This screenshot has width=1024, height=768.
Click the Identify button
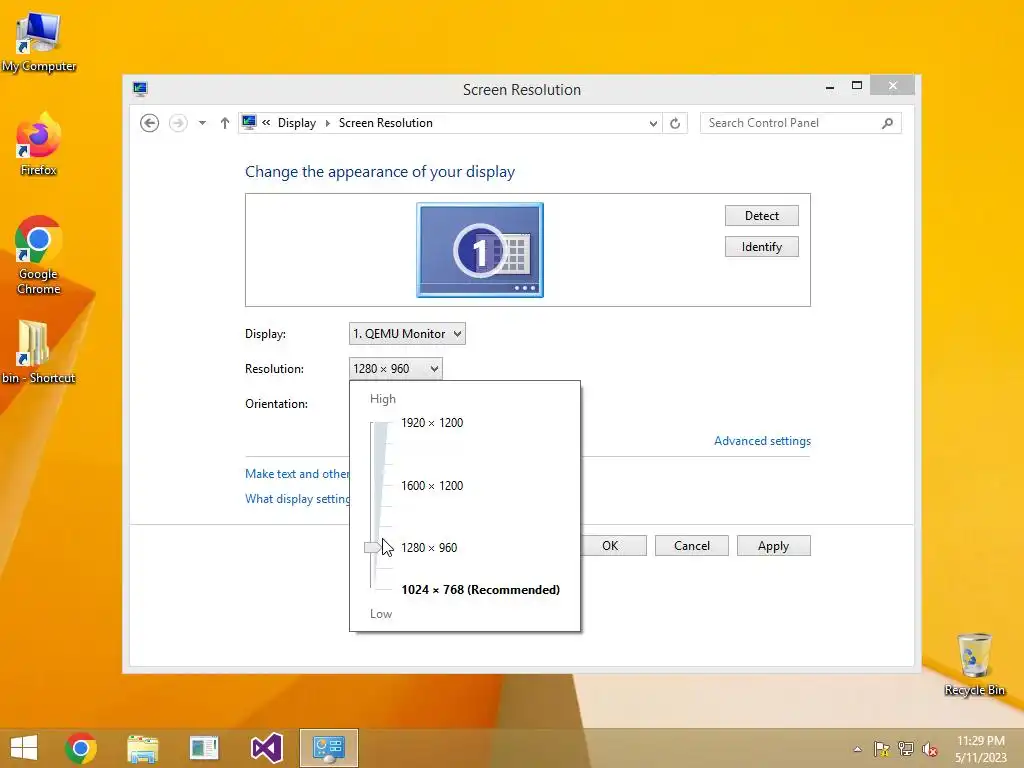[761, 247]
